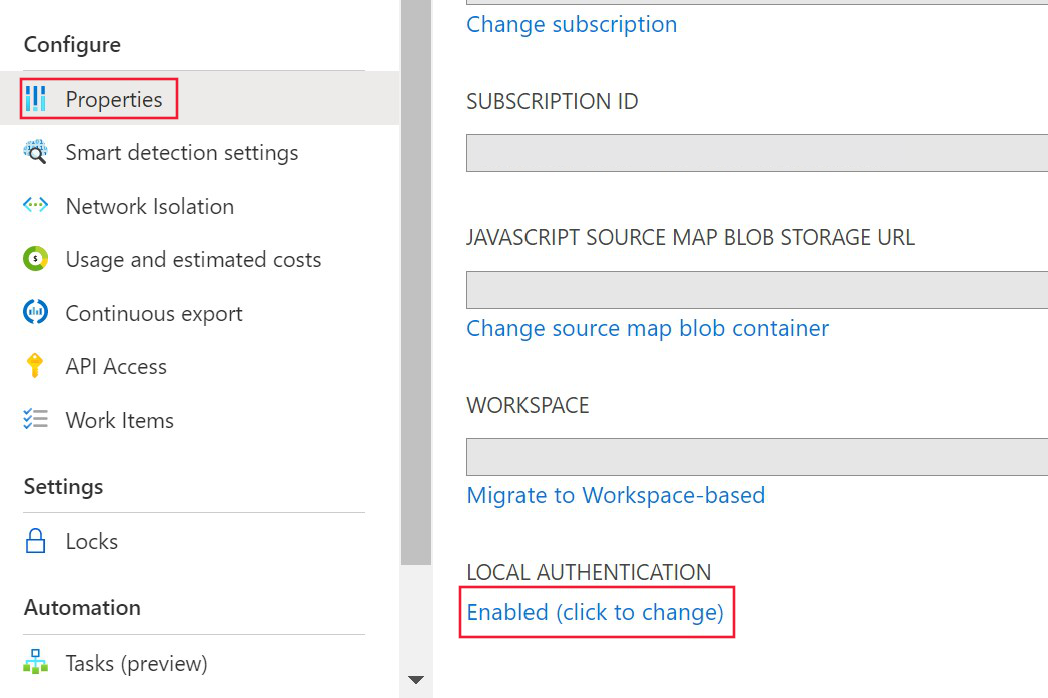Click the Work Items checklist icon

36,420
